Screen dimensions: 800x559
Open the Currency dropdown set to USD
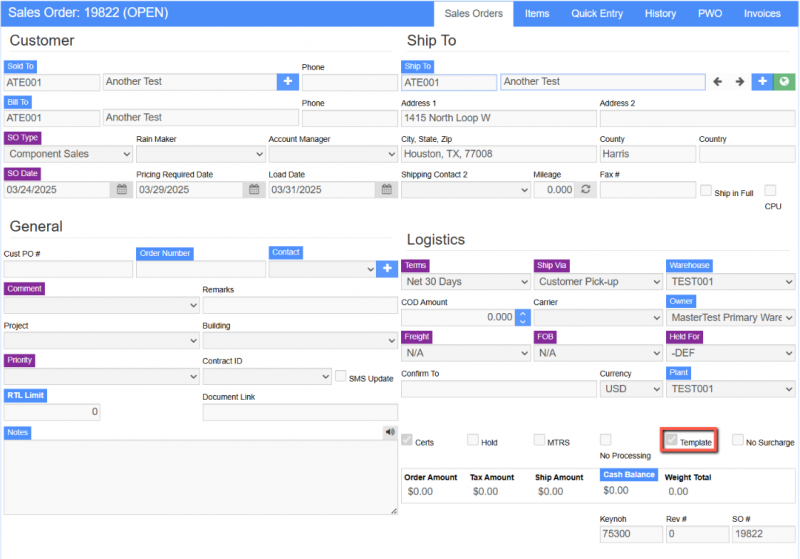click(628, 389)
